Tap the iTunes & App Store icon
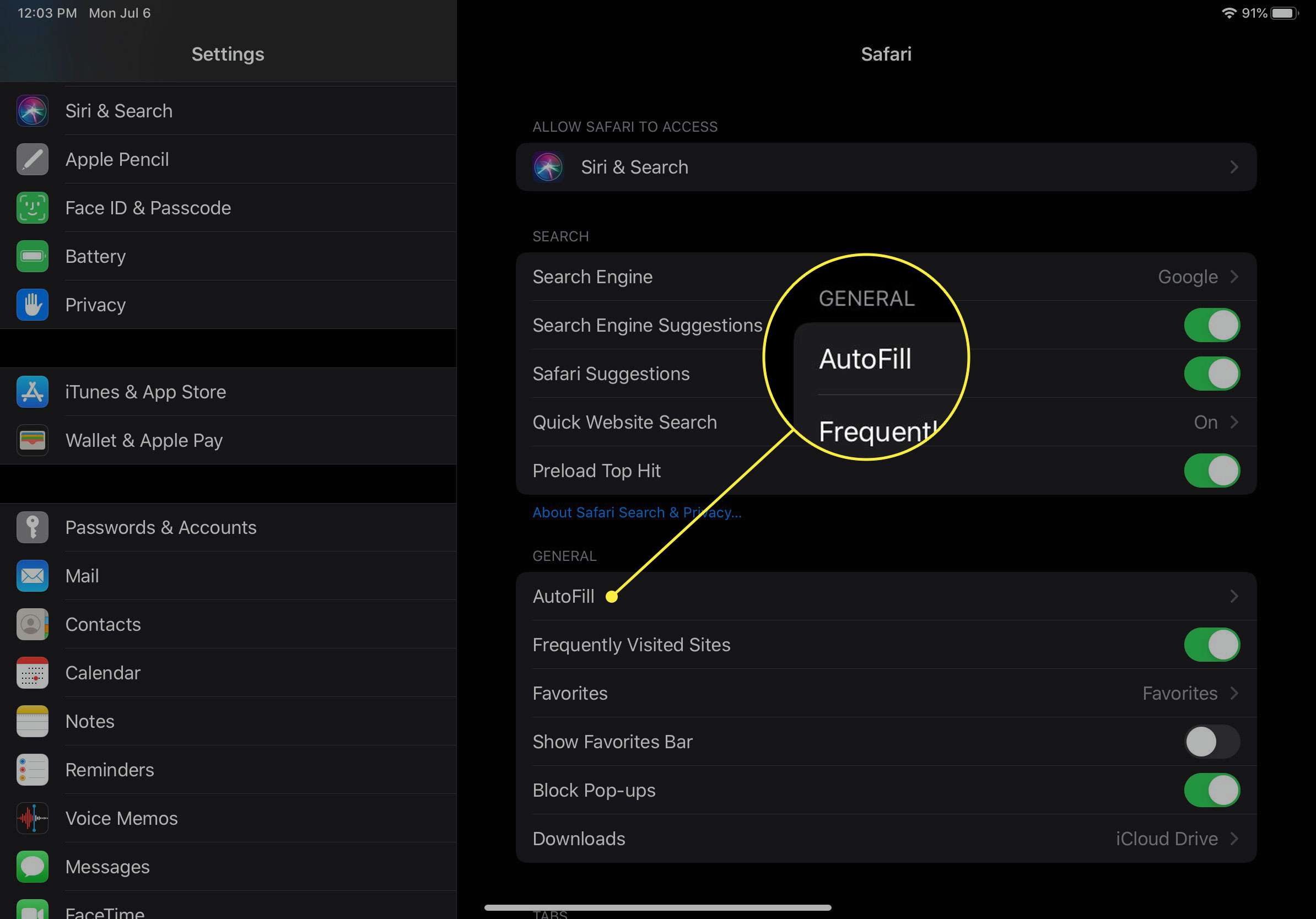1316x919 pixels. (32, 392)
